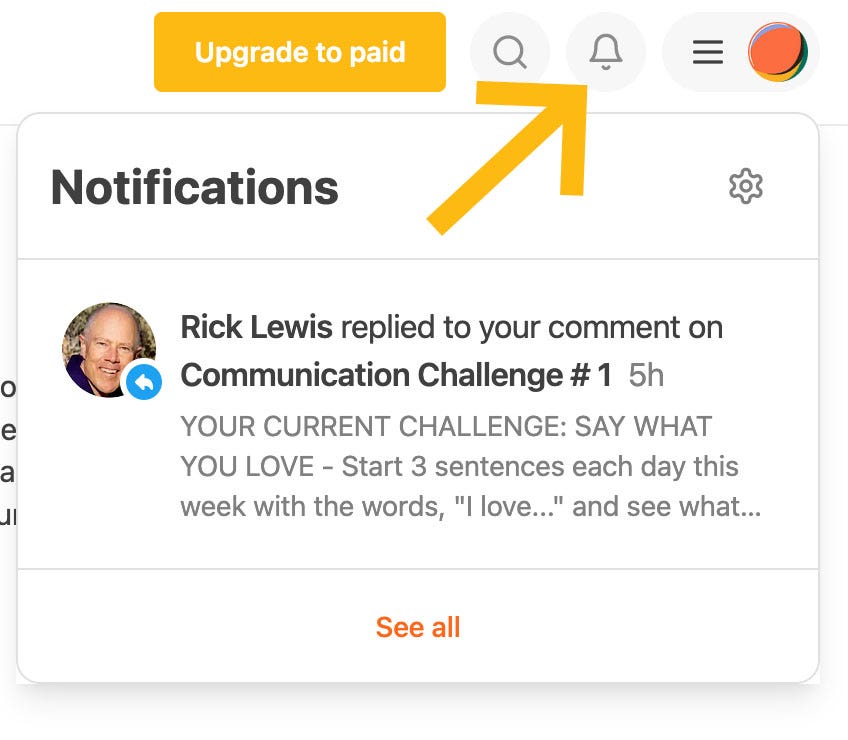Viewport: 848px width, 740px height.
Task: Click the yellow arrow annotation
Action: click(x=507, y=158)
